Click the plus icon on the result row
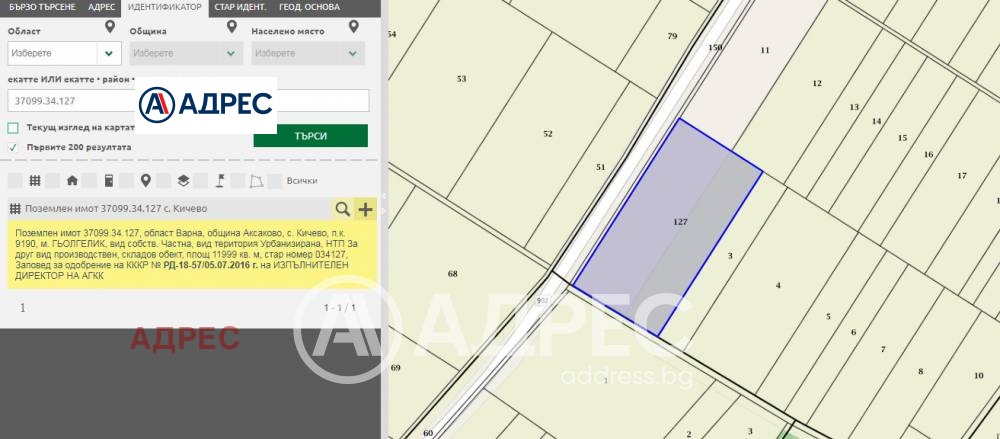 pos(365,209)
